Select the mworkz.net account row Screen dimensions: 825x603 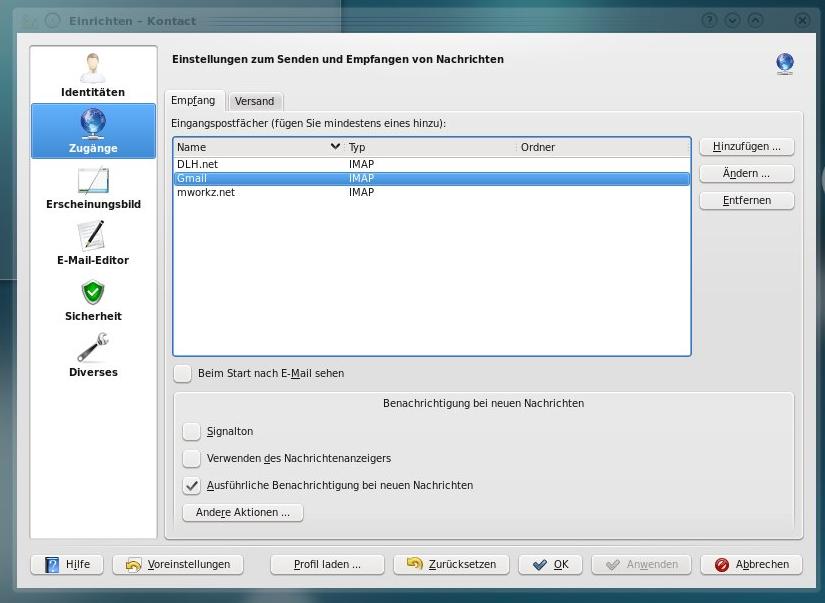pyautogui.click(x=206, y=192)
